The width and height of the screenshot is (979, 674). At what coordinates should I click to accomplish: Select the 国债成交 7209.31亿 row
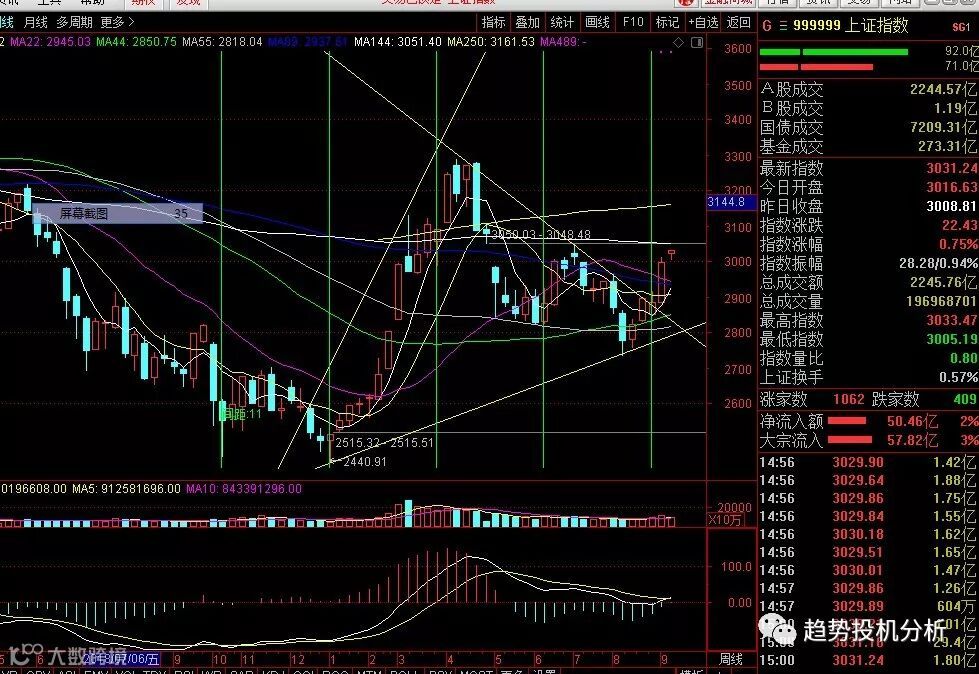868,127
